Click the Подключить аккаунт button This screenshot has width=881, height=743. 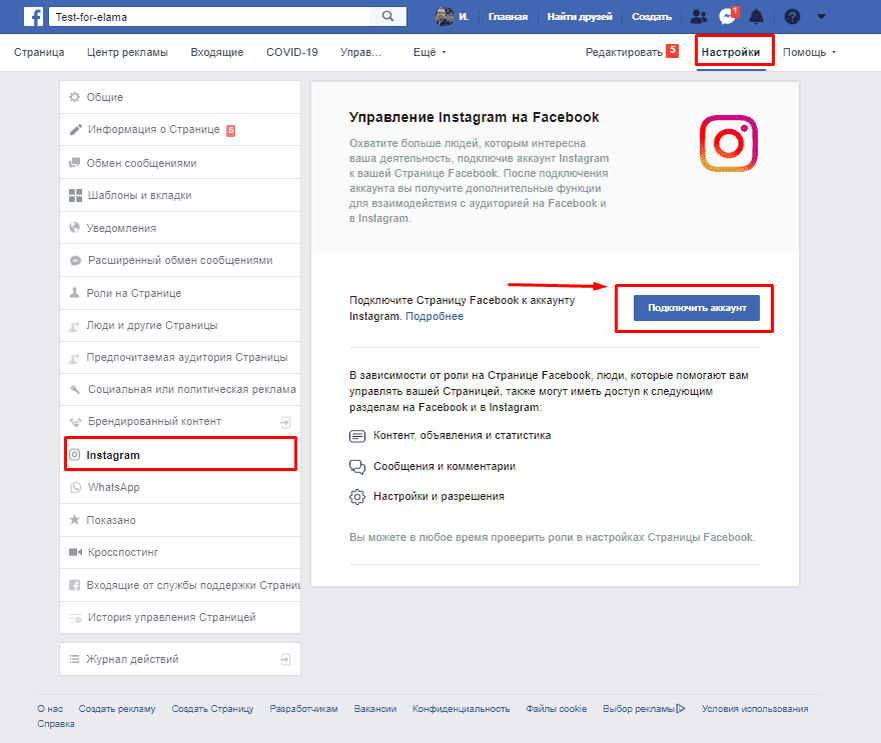tap(697, 308)
